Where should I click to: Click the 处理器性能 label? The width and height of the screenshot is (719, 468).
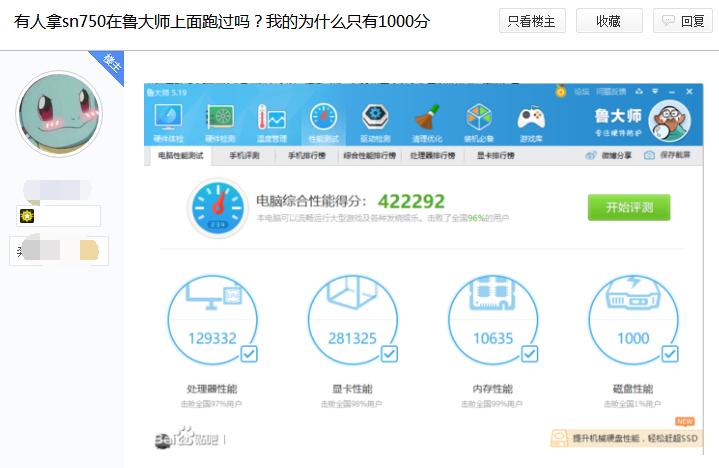[212, 389]
